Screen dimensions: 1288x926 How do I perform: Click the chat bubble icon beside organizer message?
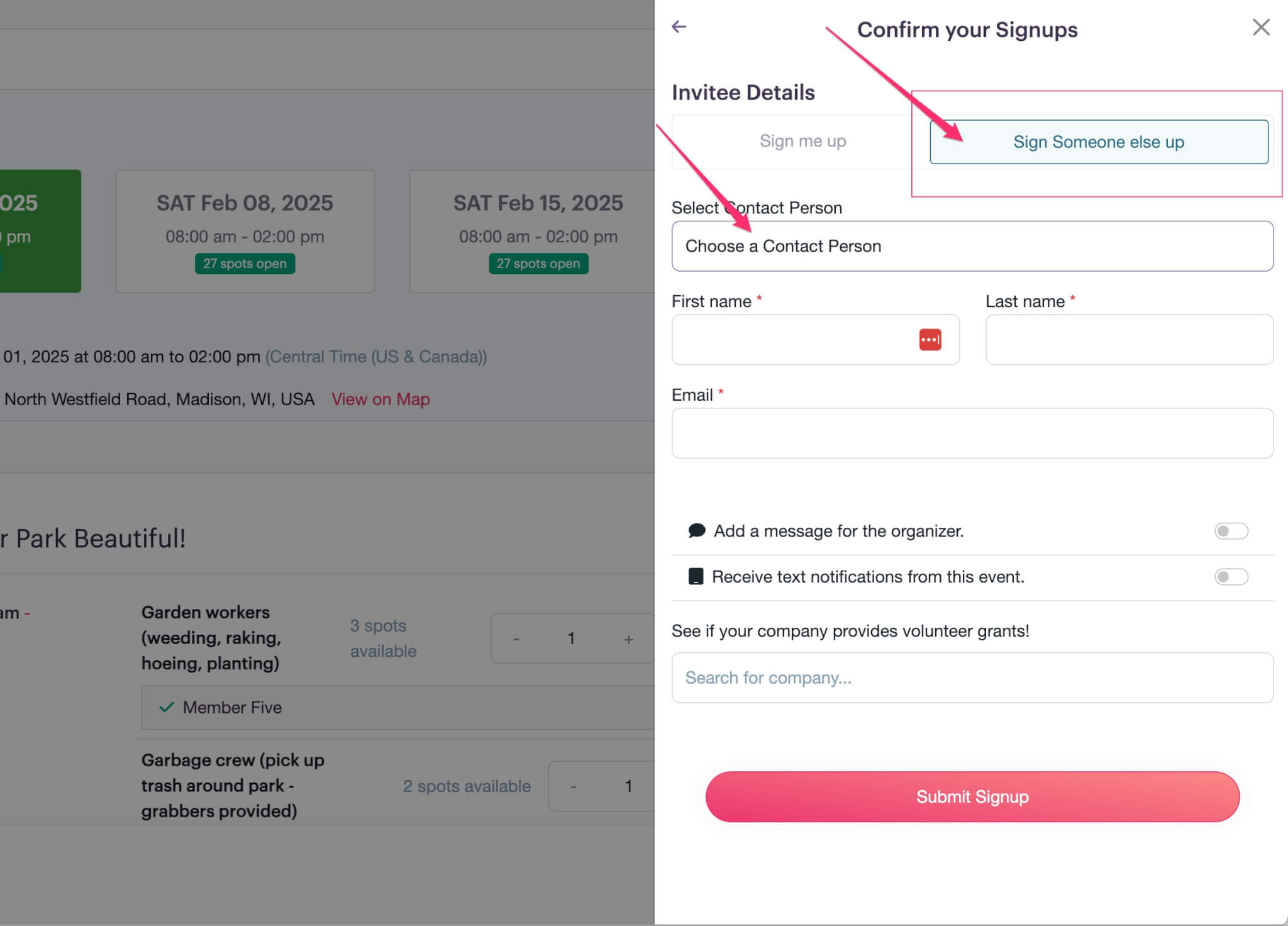coord(696,530)
